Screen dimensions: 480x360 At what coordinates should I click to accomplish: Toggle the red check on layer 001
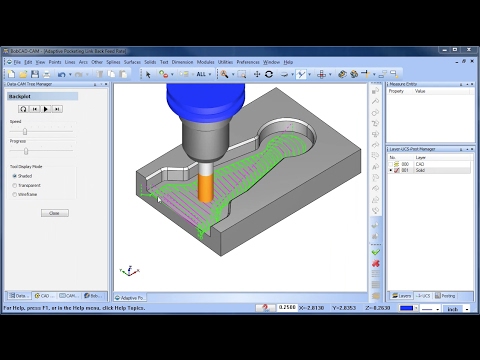point(397,170)
